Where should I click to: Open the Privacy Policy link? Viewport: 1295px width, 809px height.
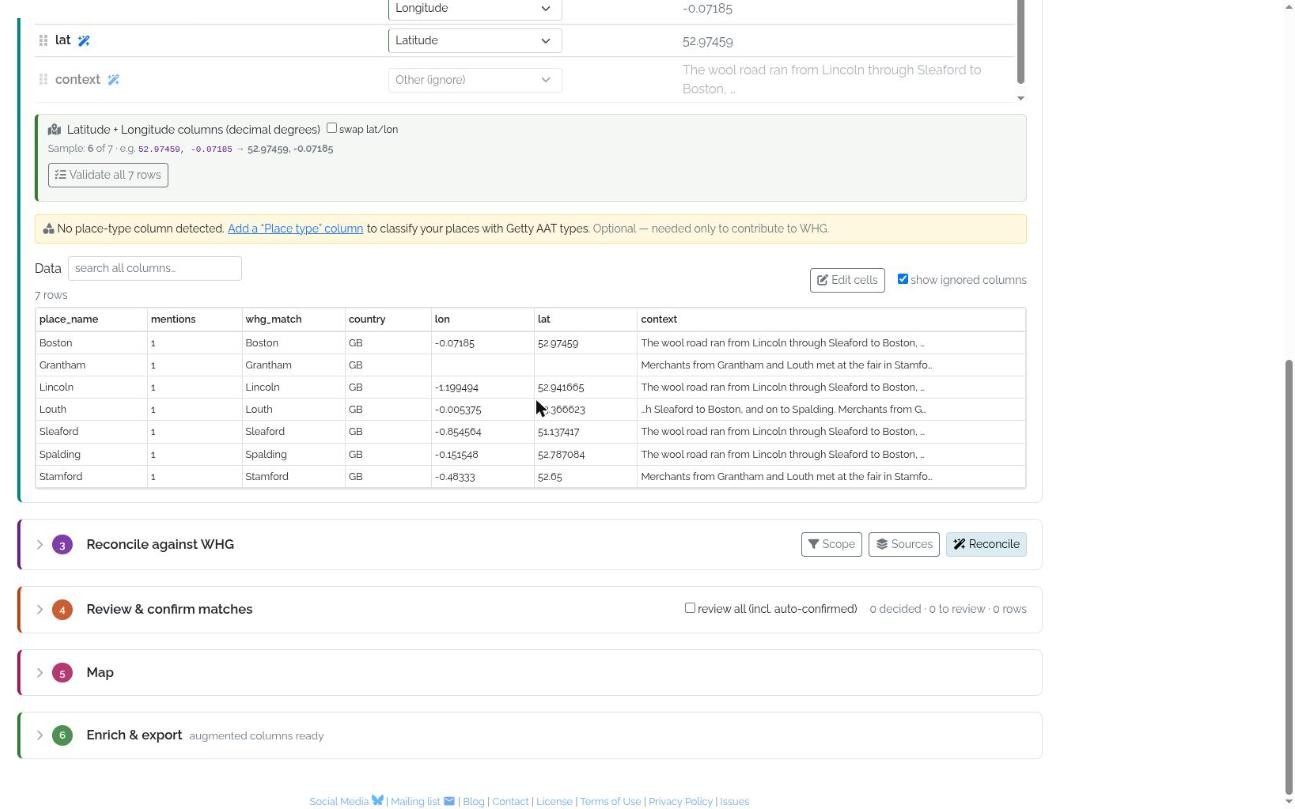680,802
